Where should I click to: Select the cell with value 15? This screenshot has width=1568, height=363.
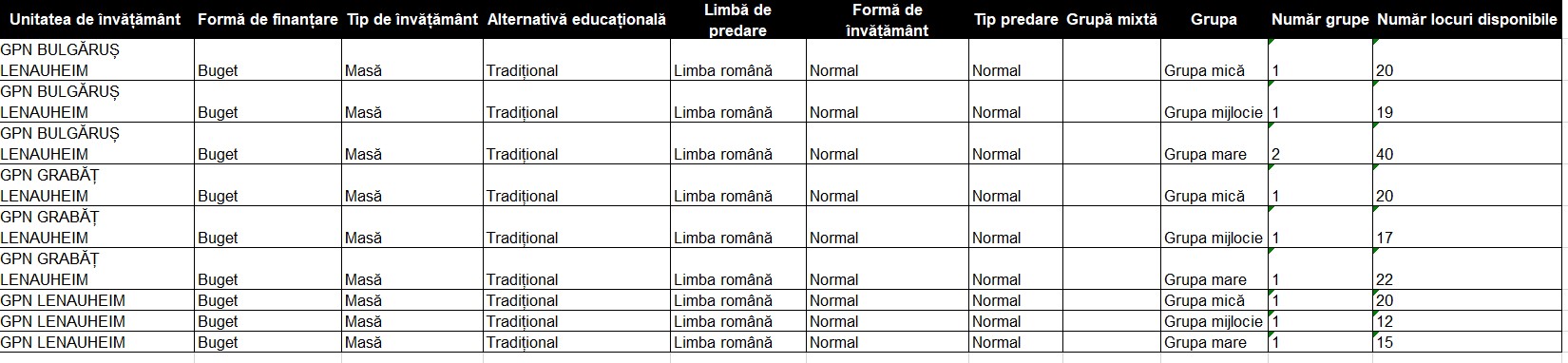[1469, 342]
